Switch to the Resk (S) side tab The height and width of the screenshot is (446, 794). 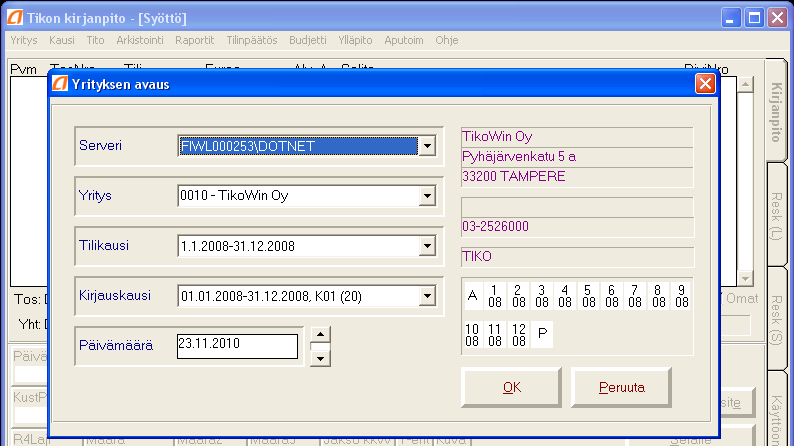click(777, 320)
